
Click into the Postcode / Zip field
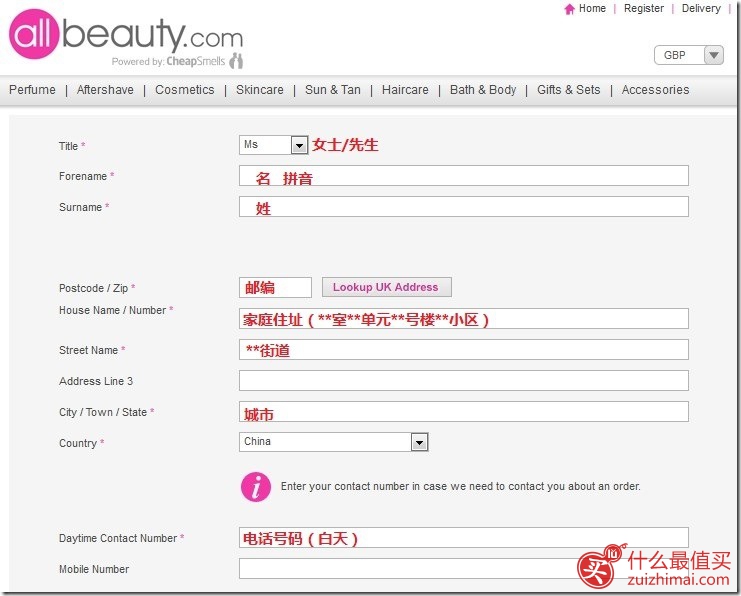(x=275, y=287)
